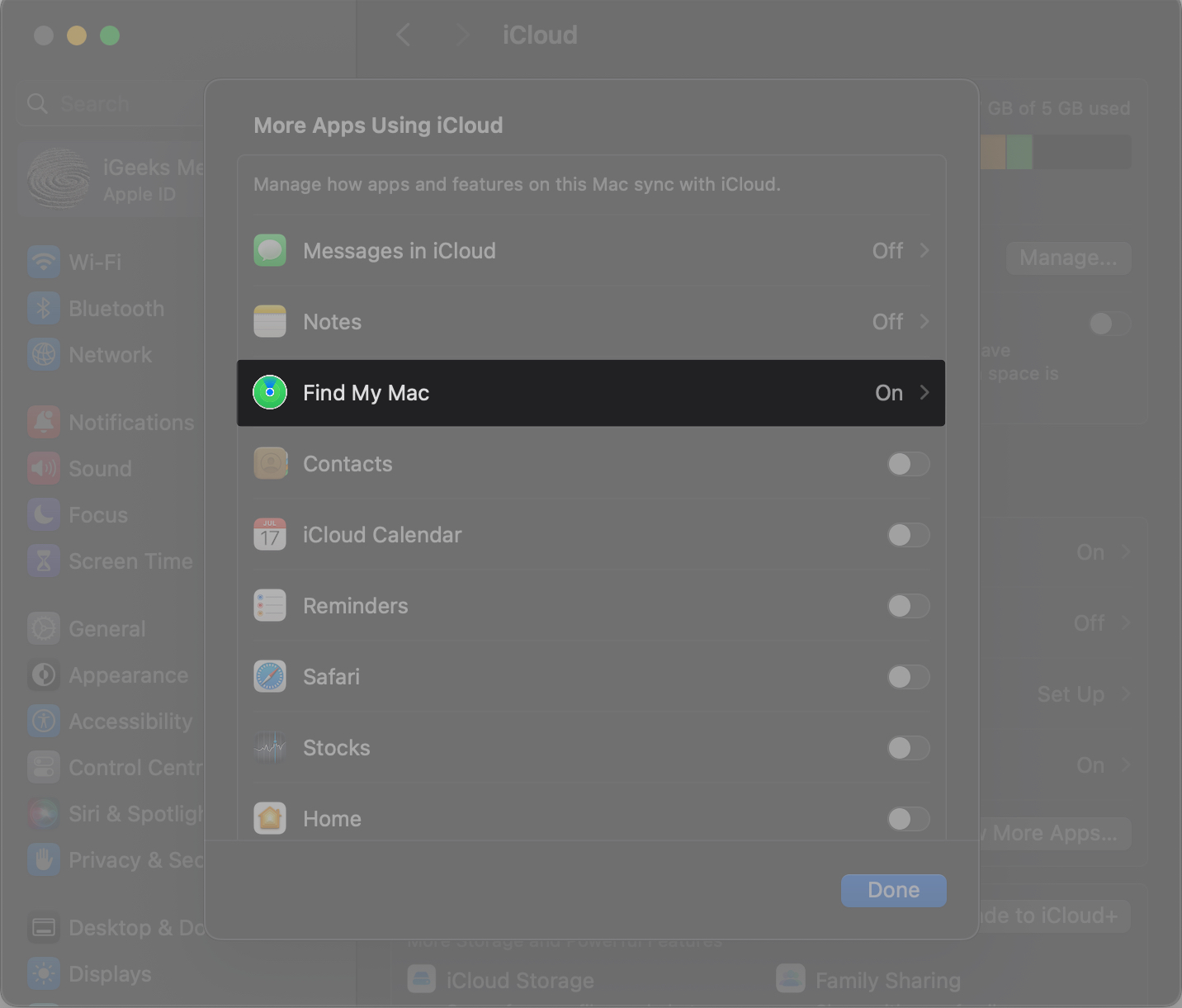Click the Privacy & Security hand icon
This screenshot has height=1008, width=1182.
44,860
